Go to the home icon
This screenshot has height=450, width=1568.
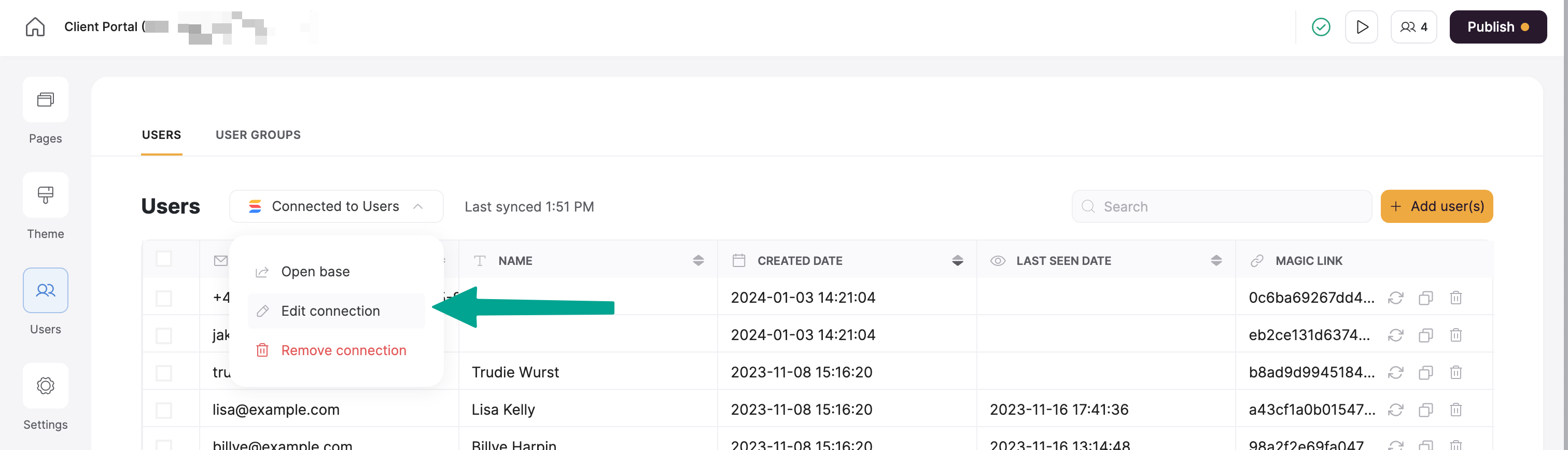tap(35, 27)
